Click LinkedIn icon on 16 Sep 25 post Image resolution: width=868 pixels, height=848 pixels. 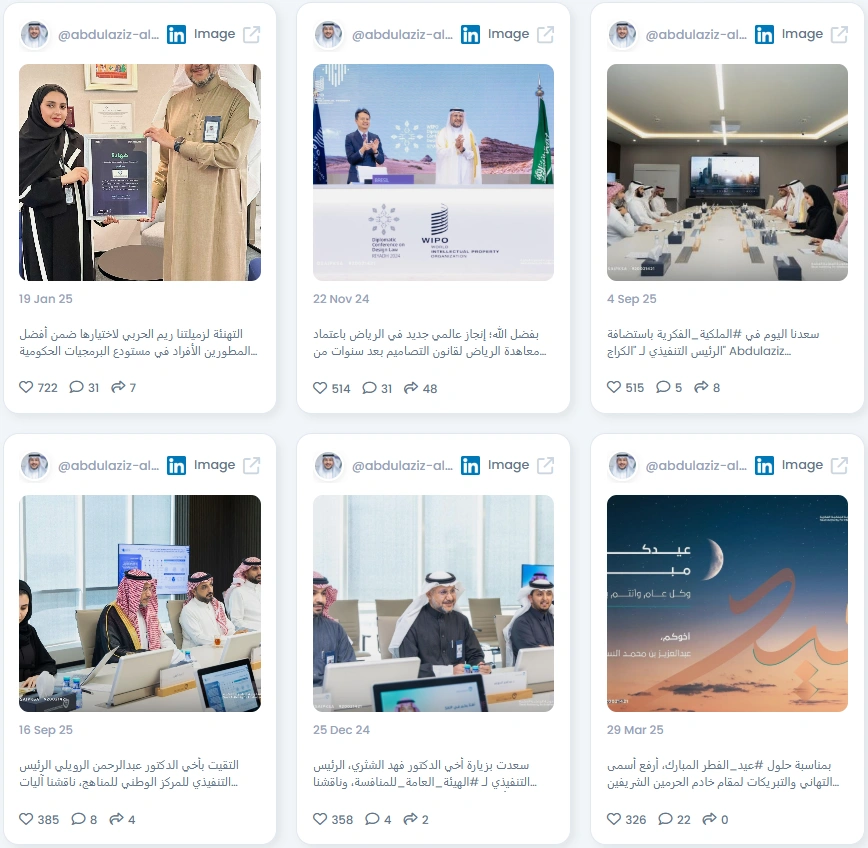point(176,466)
